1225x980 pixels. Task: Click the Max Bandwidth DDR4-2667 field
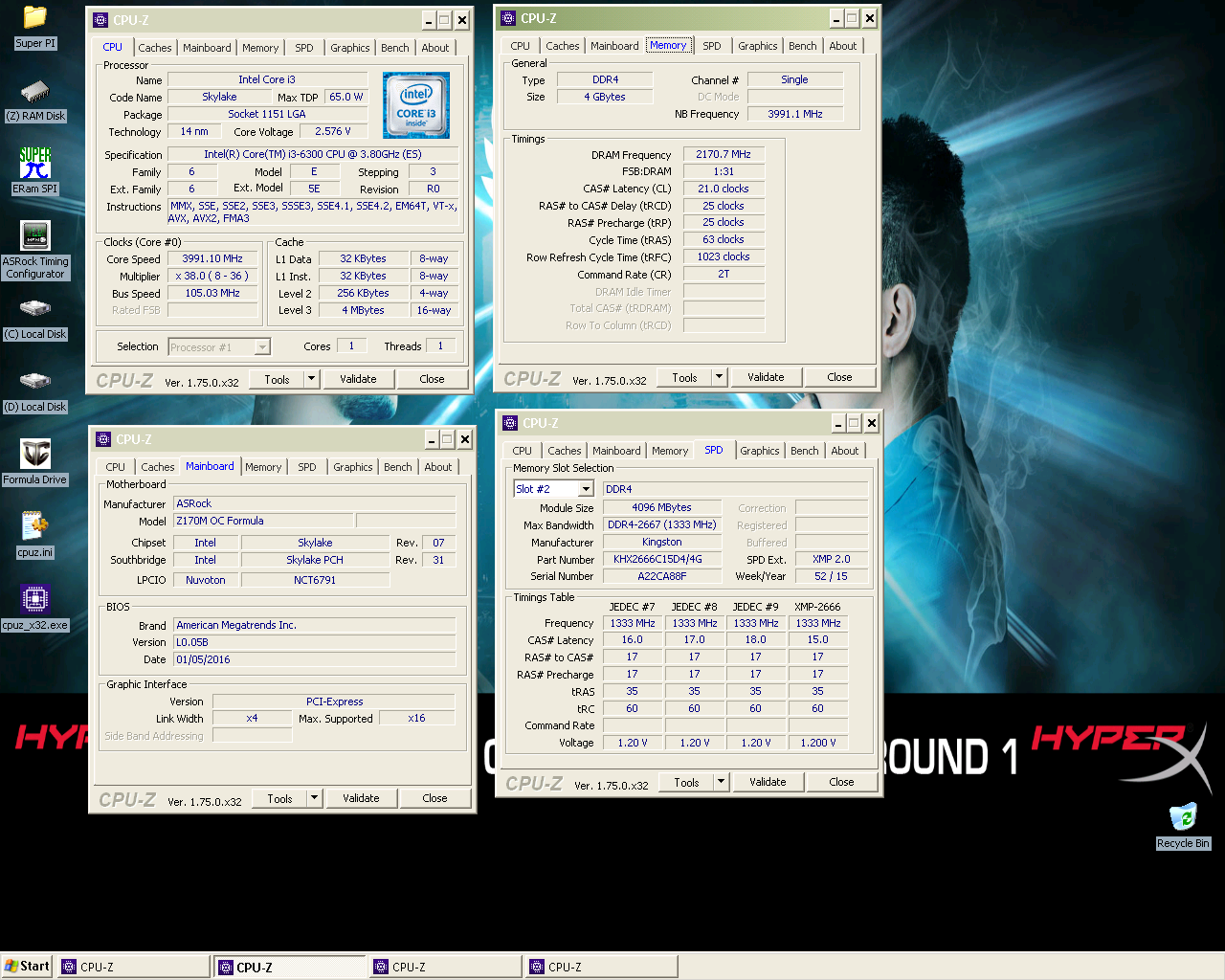click(x=662, y=524)
